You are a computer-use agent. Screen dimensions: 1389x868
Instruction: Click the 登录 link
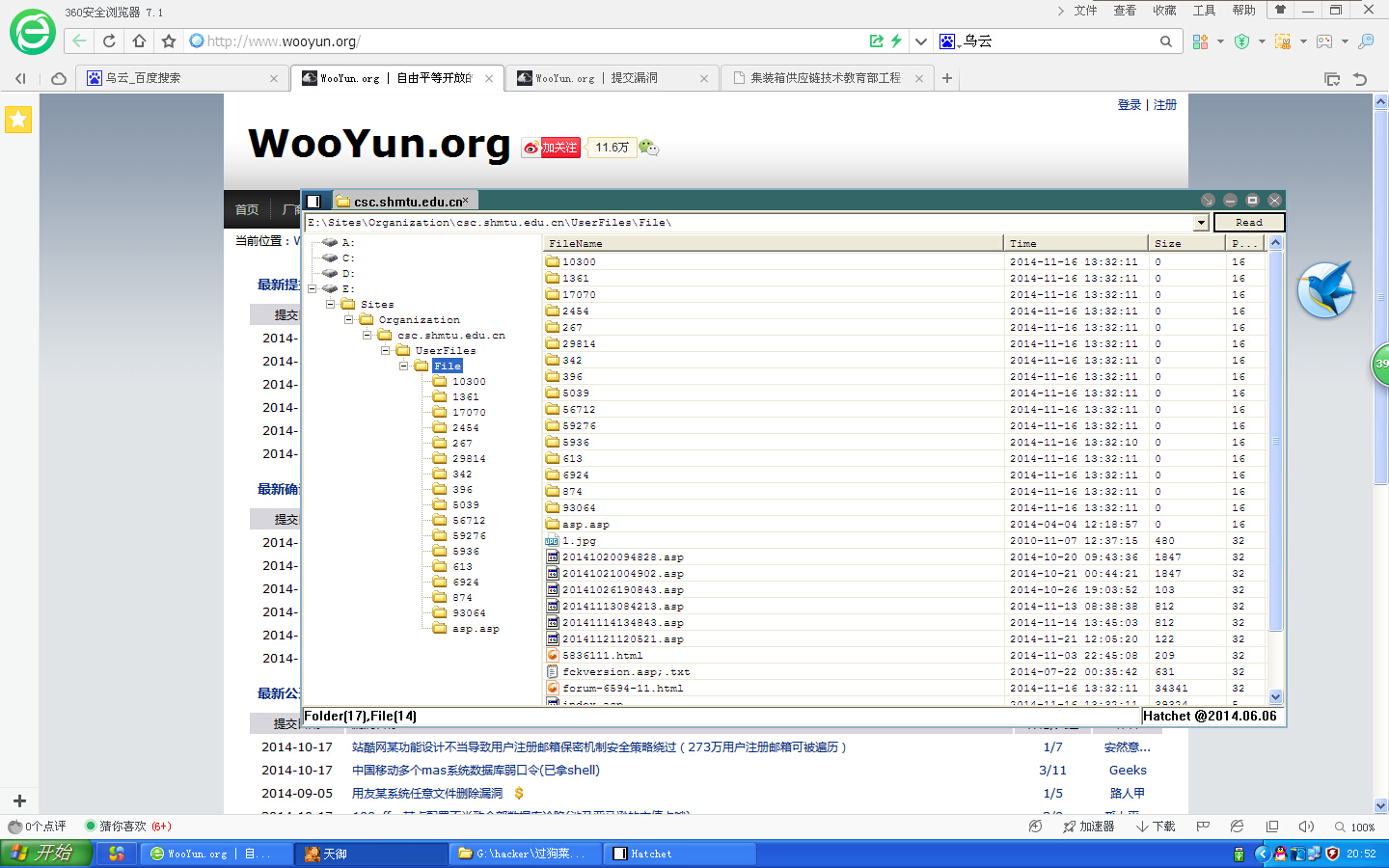1130,104
